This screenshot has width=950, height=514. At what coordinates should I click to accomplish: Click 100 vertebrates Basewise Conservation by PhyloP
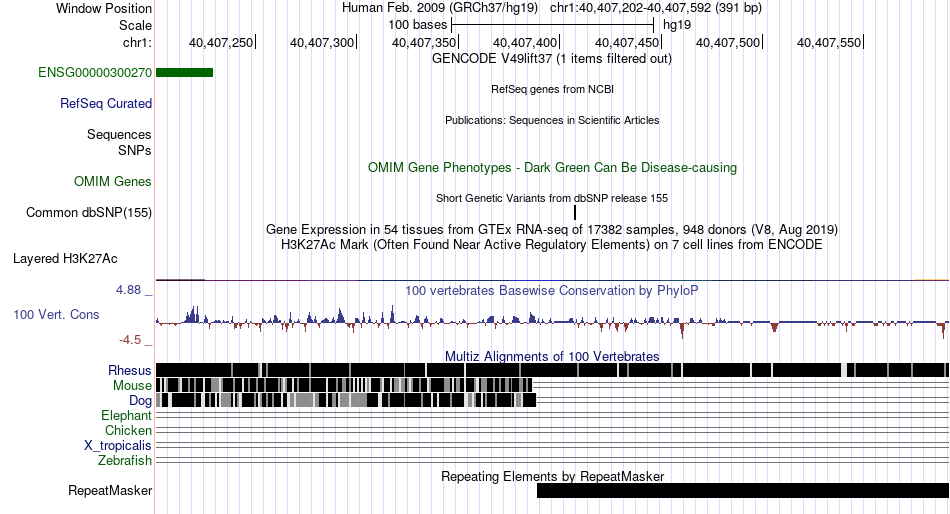point(552,291)
